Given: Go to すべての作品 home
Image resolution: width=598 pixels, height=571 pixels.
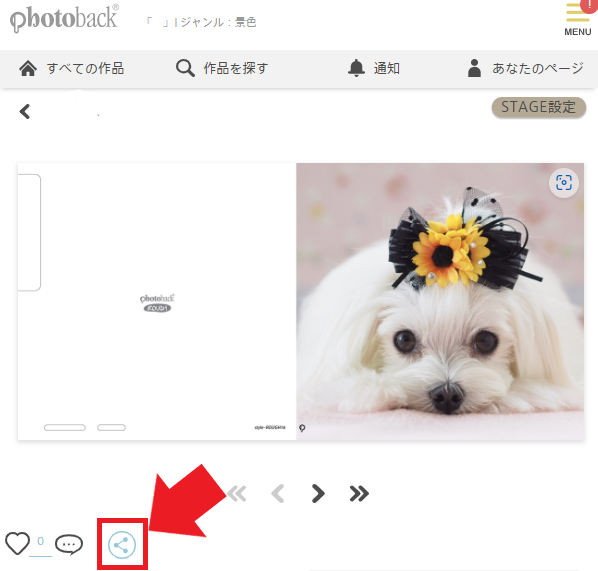Looking at the screenshot, I should 72,69.
